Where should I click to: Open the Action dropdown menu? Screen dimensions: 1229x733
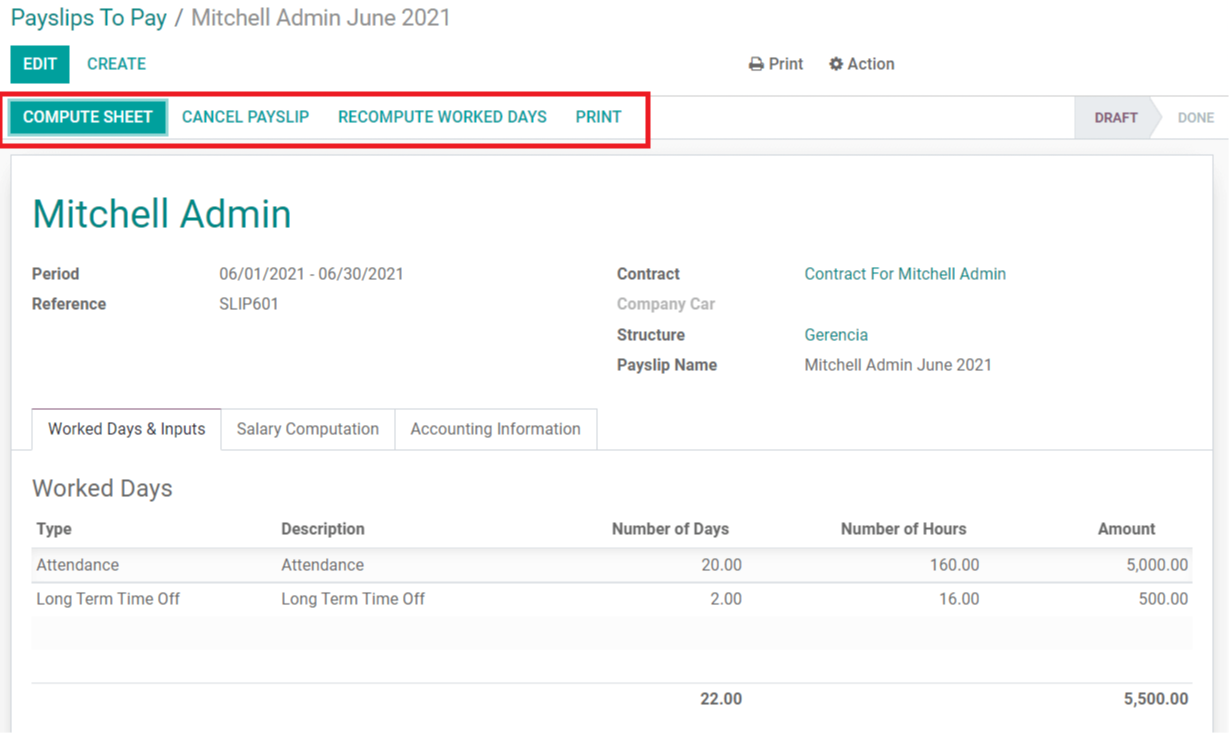point(862,64)
